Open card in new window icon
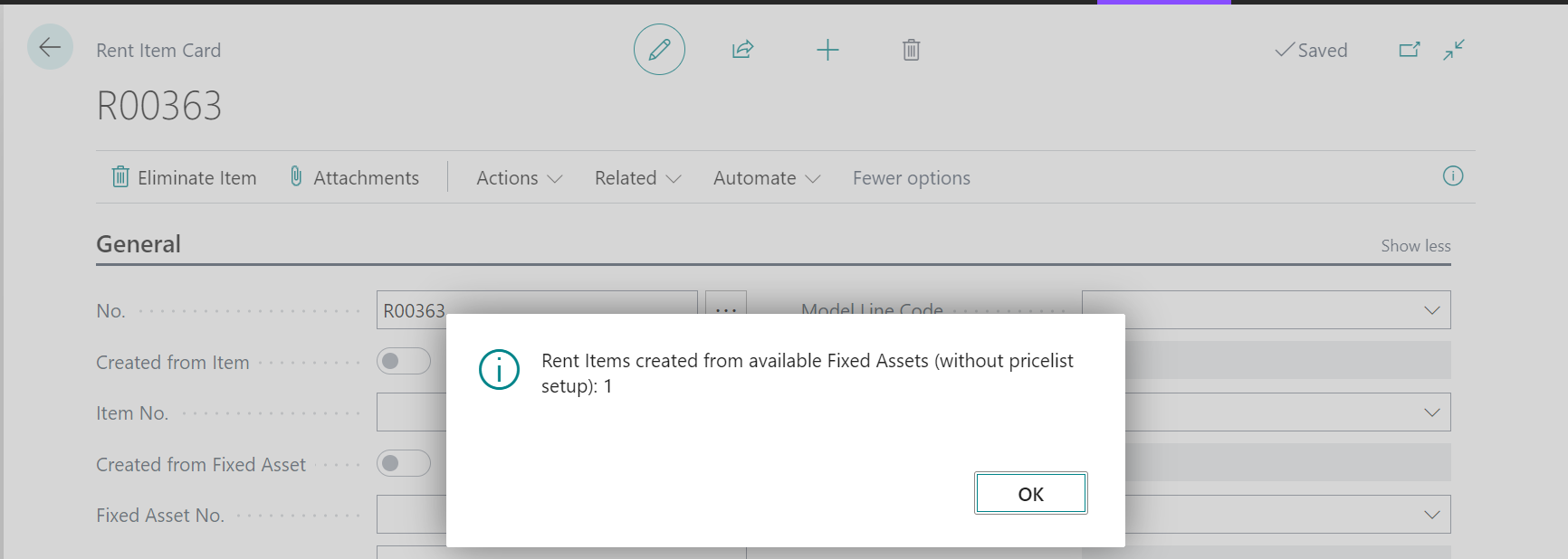 click(x=1409, y=50)
